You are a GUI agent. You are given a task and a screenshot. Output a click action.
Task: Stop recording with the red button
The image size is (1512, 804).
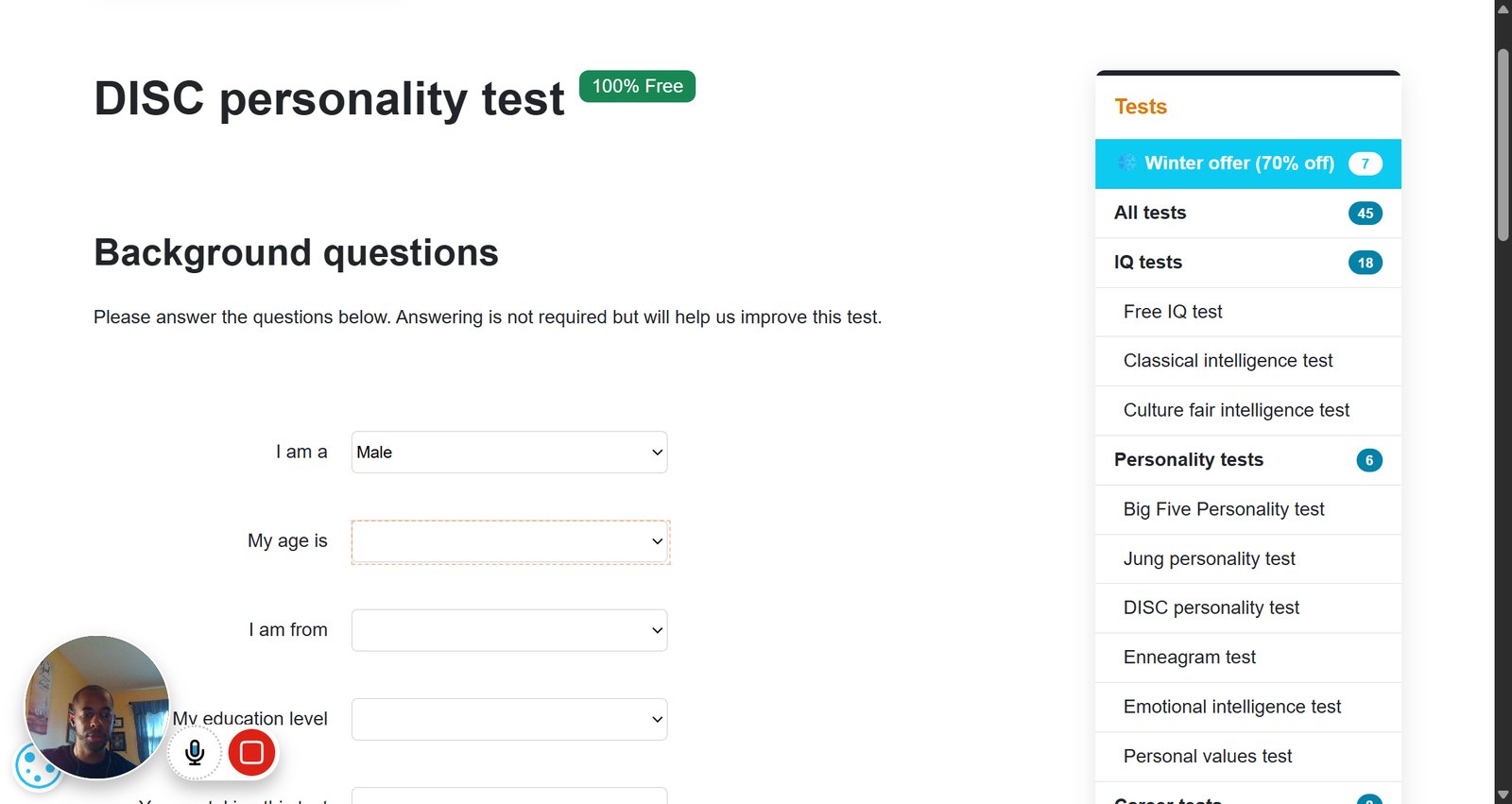click(251, 752)
